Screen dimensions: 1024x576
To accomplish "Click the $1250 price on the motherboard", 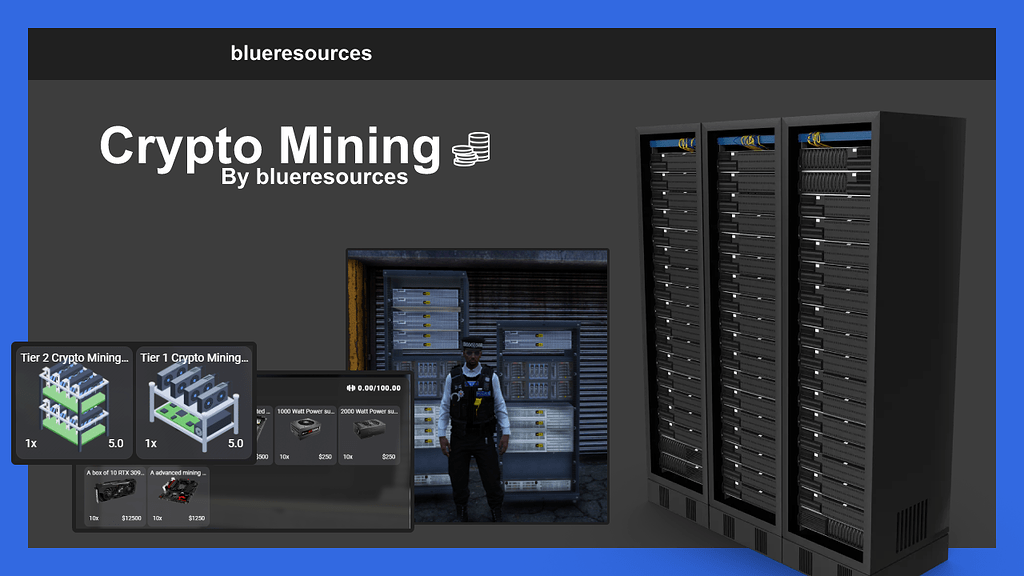I will tap(197, 518).
